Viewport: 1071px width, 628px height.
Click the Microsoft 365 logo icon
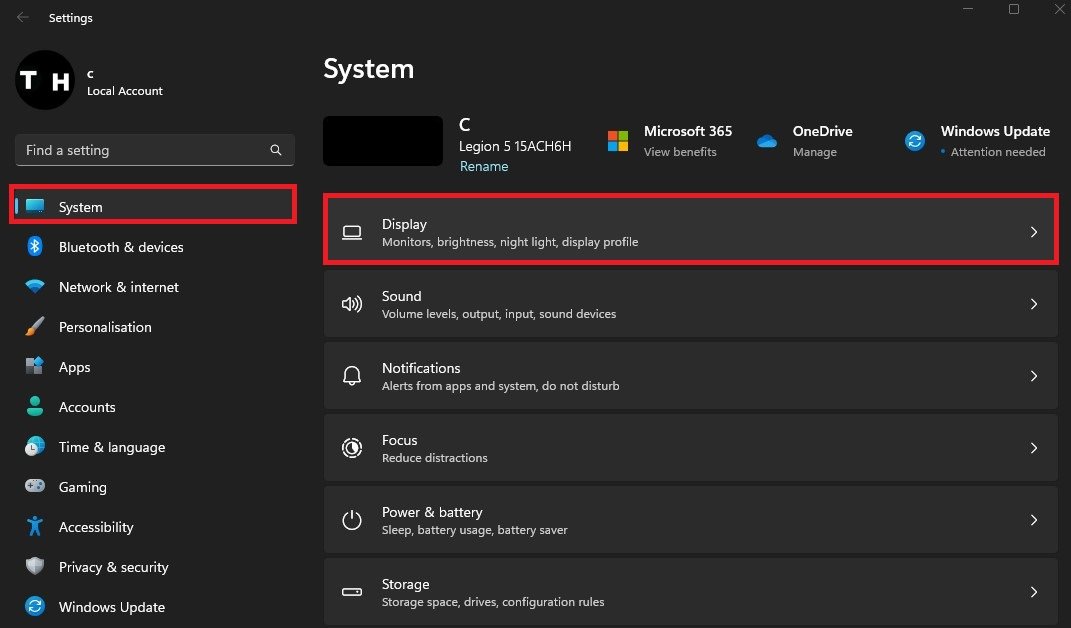coord(618,141)
